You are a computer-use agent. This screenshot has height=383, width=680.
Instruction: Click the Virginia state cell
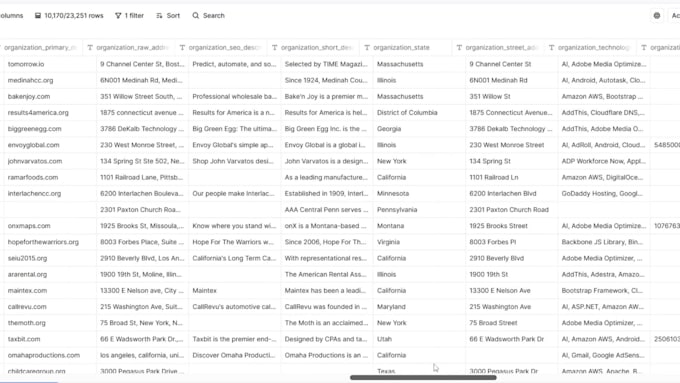(x=419, y=242)
